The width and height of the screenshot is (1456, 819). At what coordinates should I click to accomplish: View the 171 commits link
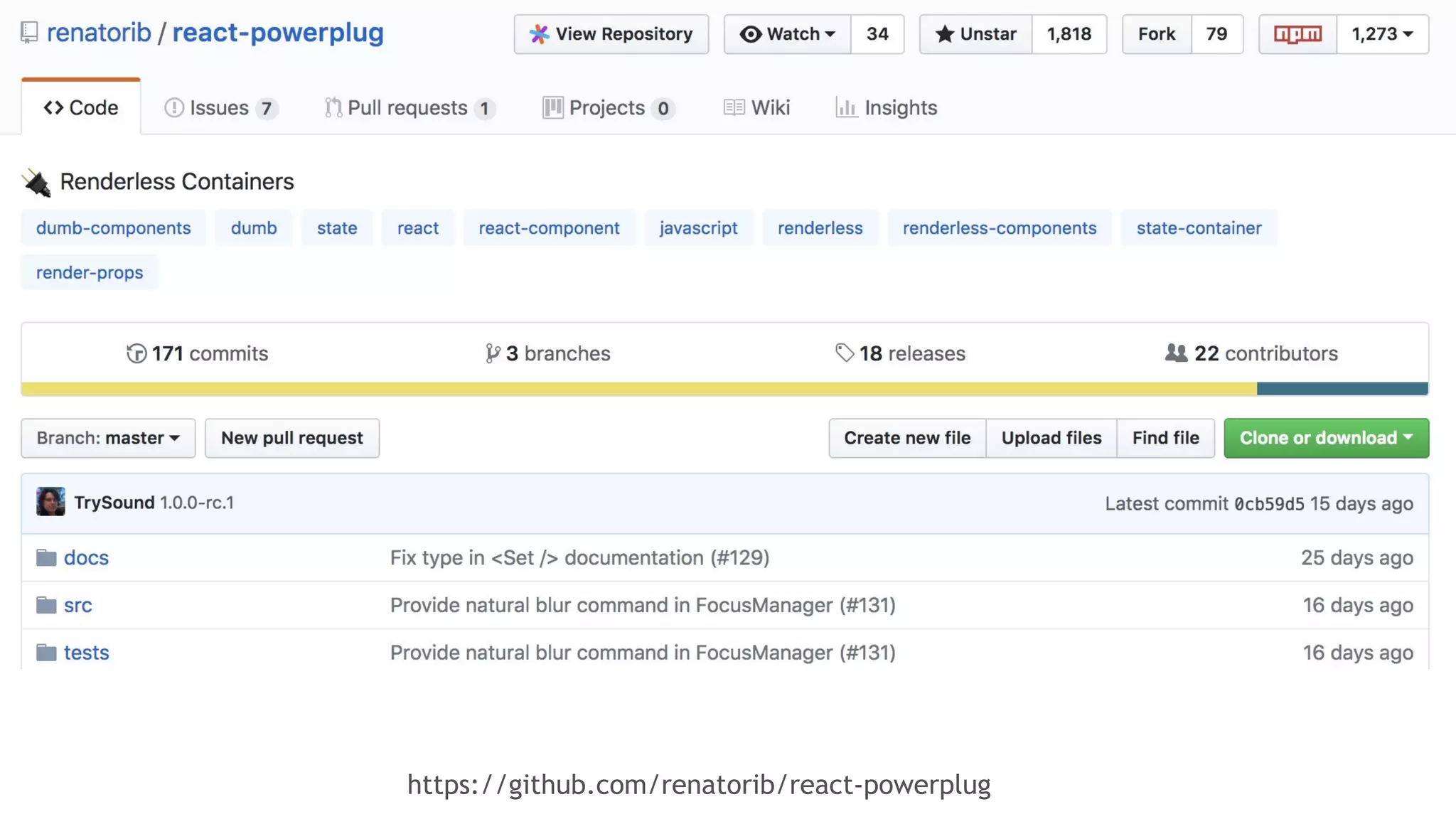point(198,353)
